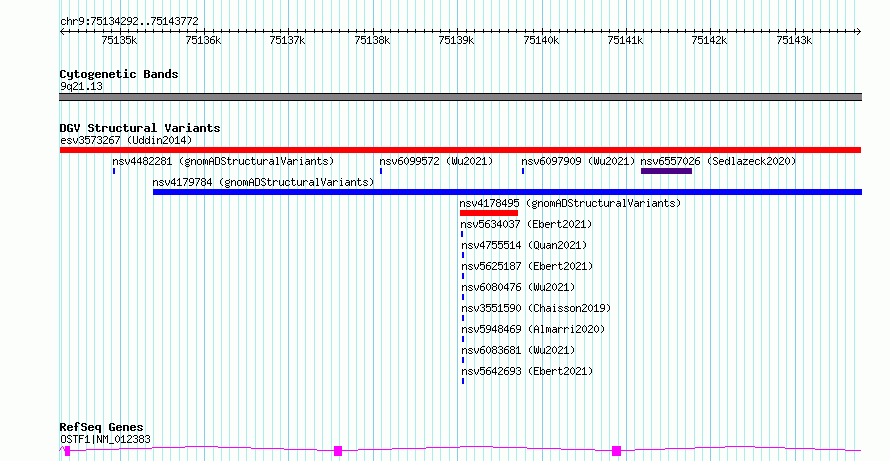The height and width of the screenshot is (461, 890).
Task: Click ruler position 75143k
Action: [x=795, y=40]
